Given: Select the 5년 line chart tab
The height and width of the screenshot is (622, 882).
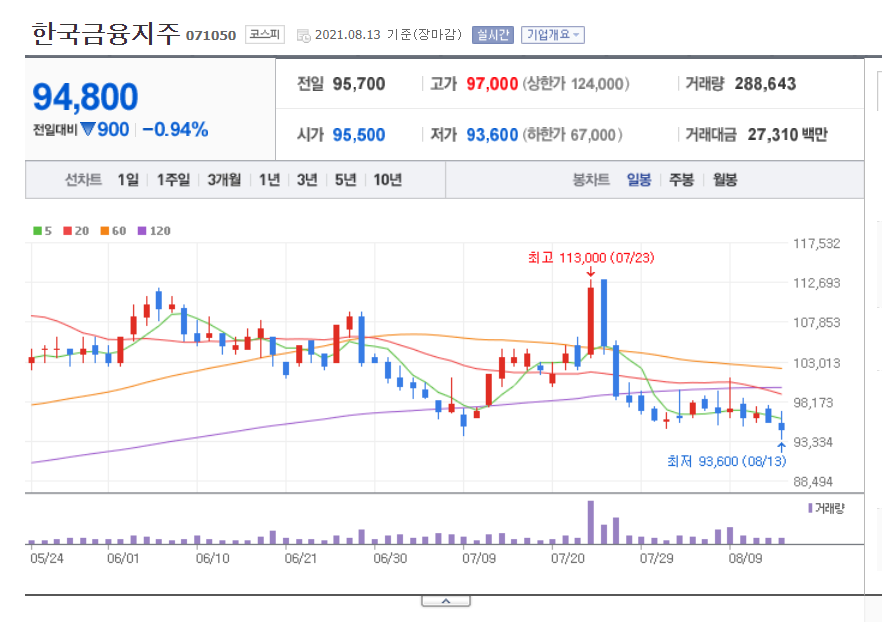Looking at the screenshot, I should click(x=345, y=180).
